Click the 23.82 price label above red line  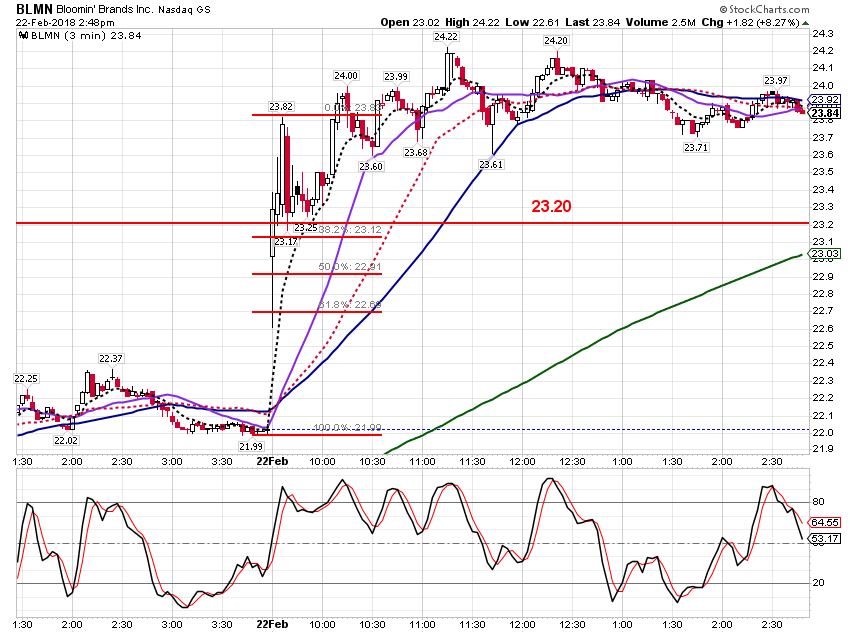pyautogui.click(x=281, y=107)
